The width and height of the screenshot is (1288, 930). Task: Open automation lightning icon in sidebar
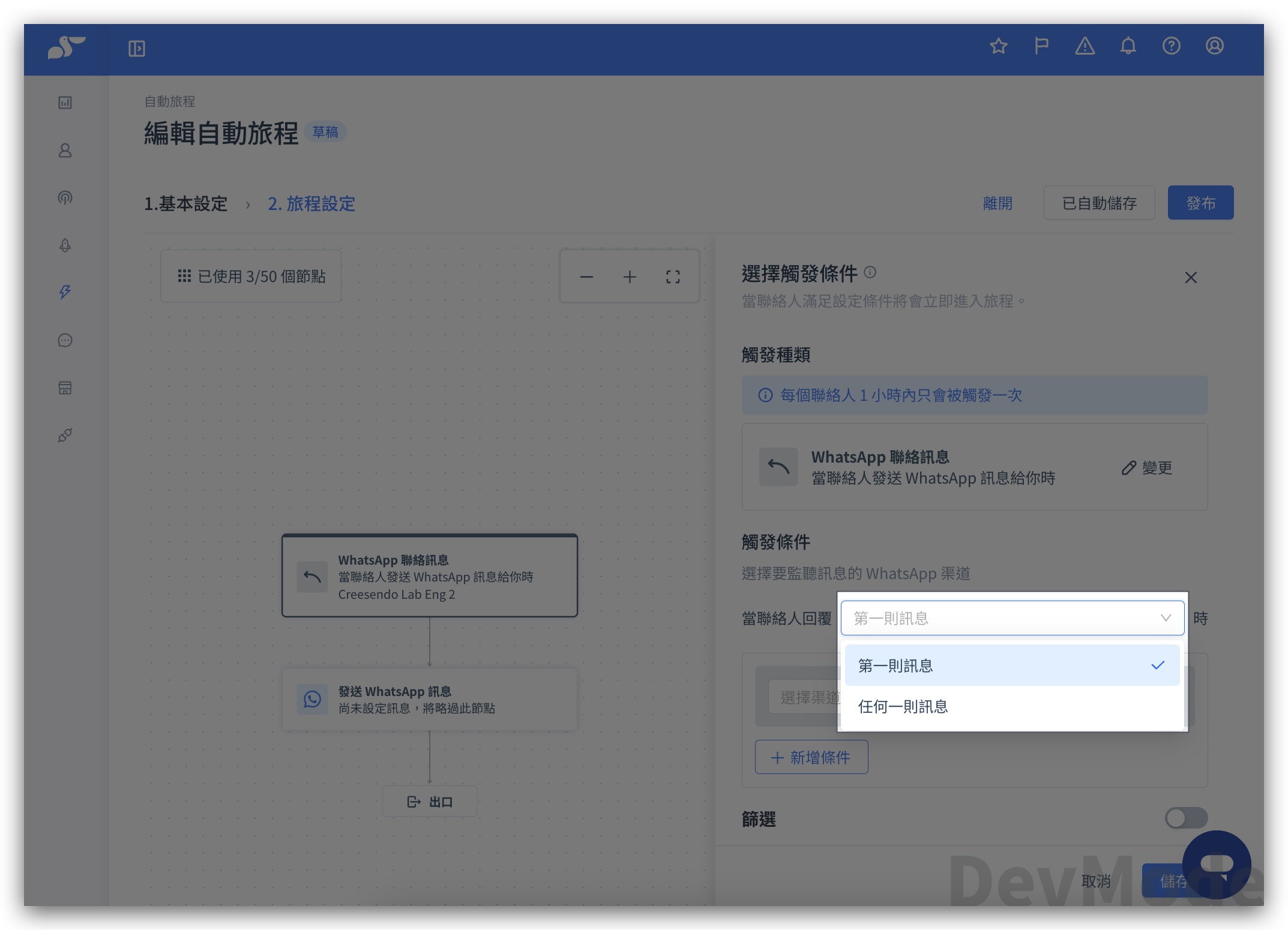(65, 292)
